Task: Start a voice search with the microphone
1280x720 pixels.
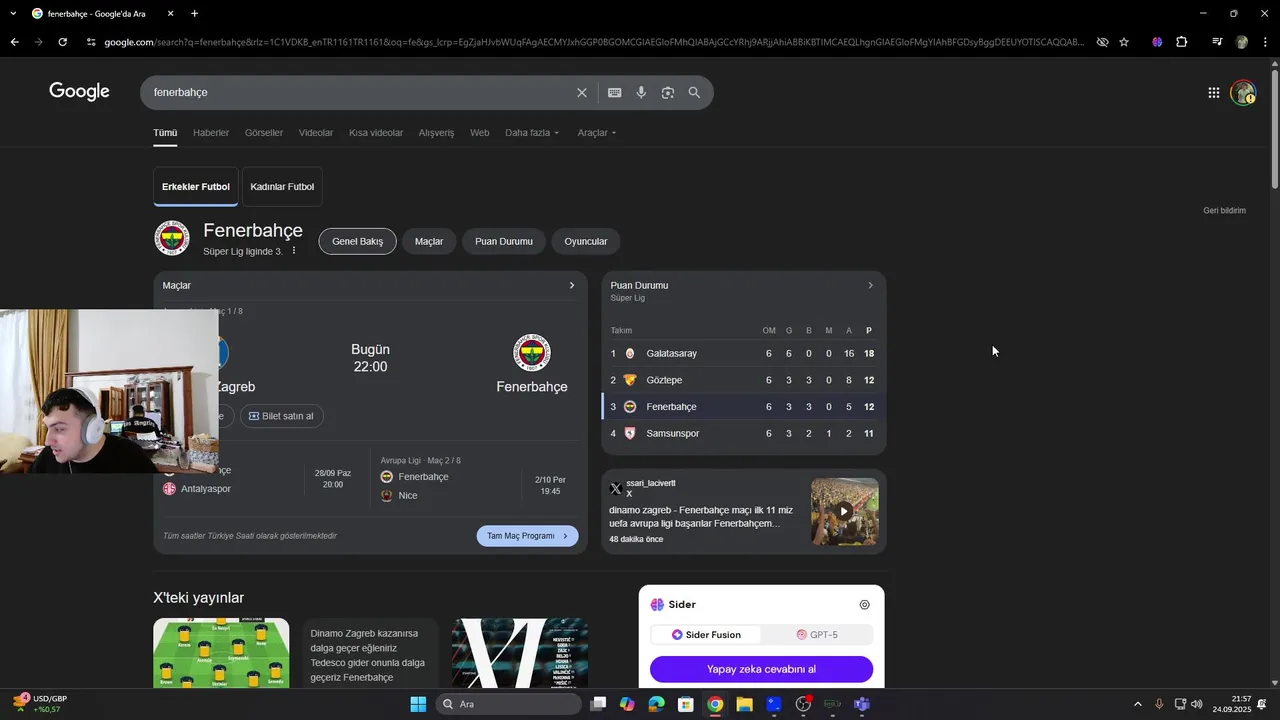Action: (641, 92)
